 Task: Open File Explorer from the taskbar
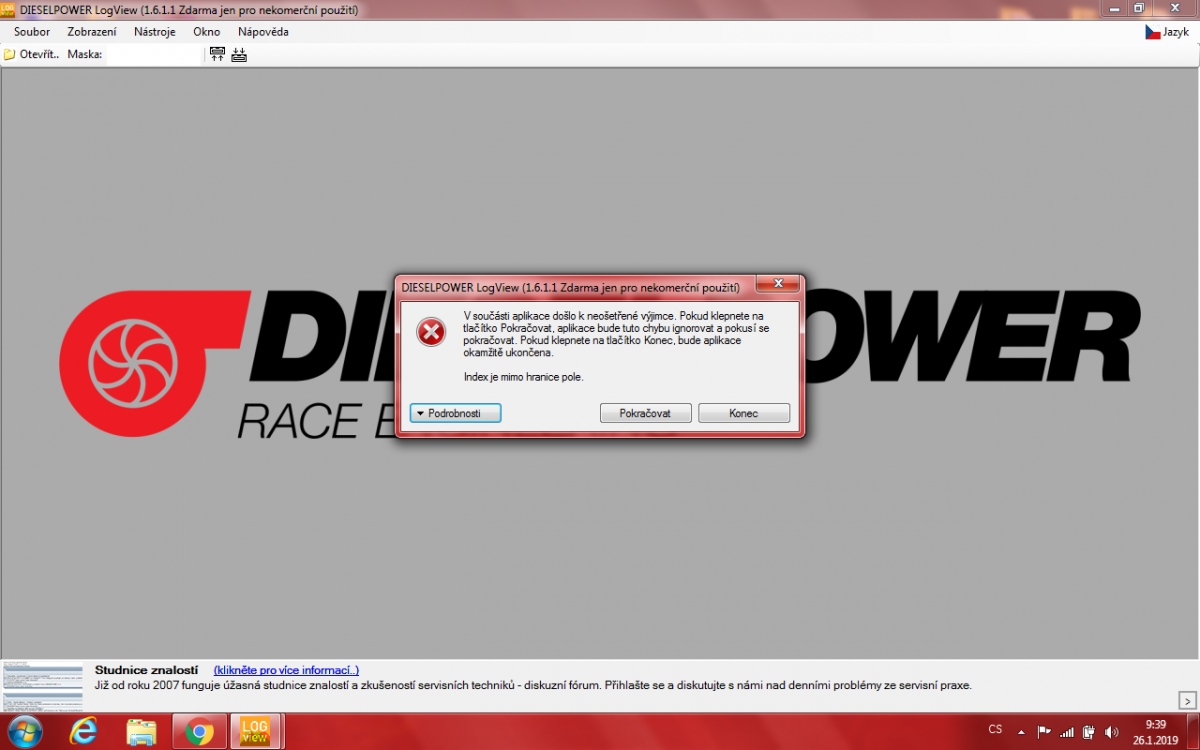(141, 732)
